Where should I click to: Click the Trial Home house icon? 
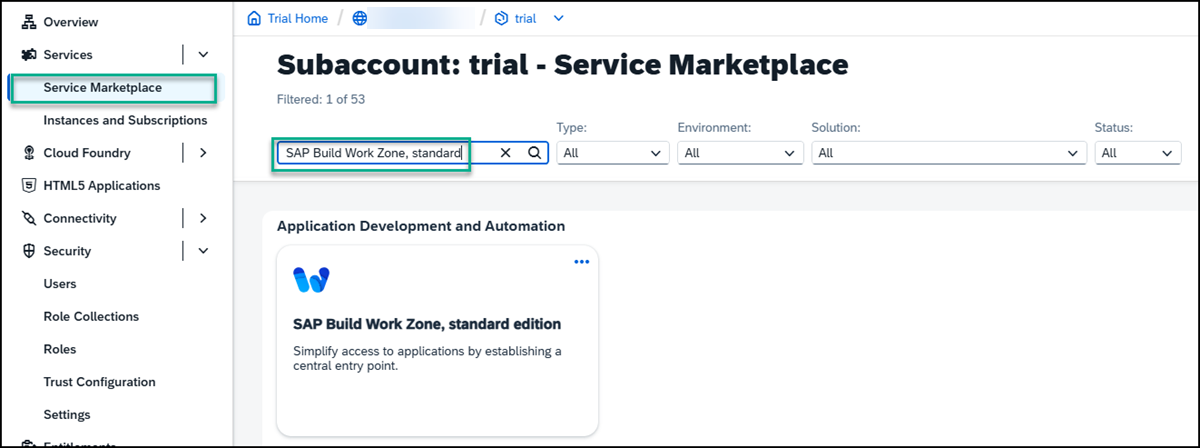click(x=255, y=18)
